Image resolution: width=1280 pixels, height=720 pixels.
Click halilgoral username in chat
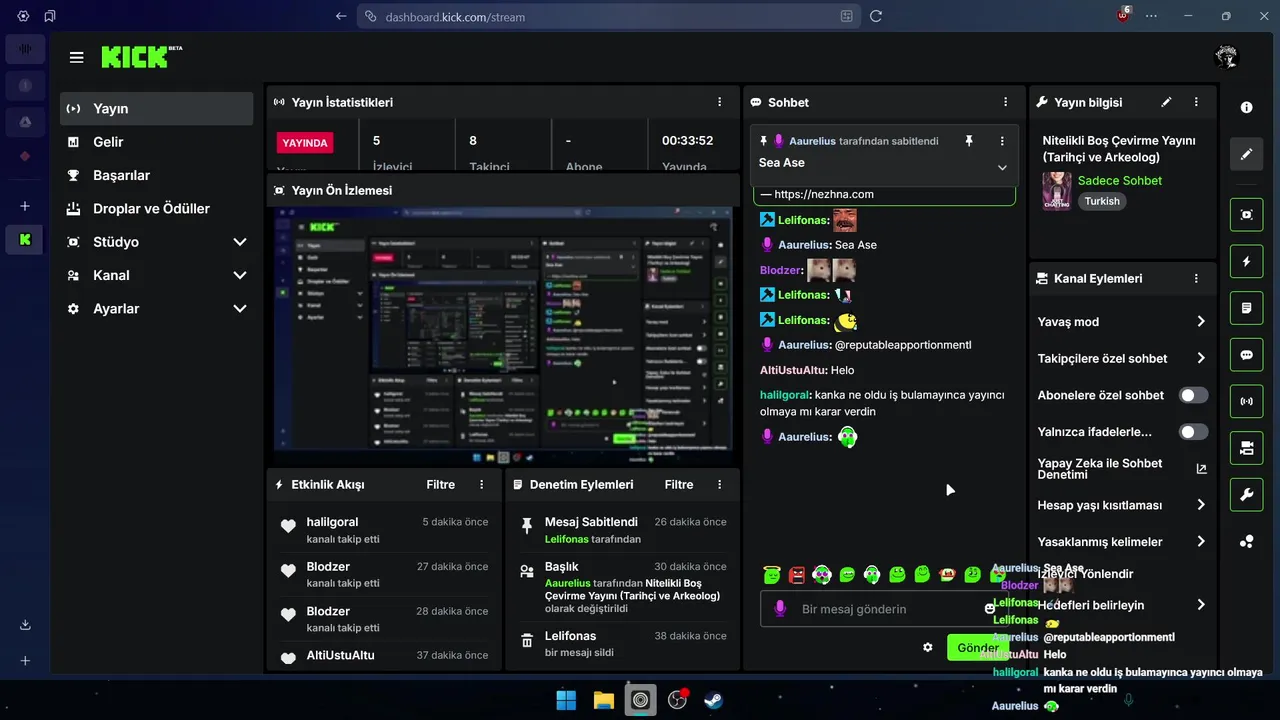(785, 395)
